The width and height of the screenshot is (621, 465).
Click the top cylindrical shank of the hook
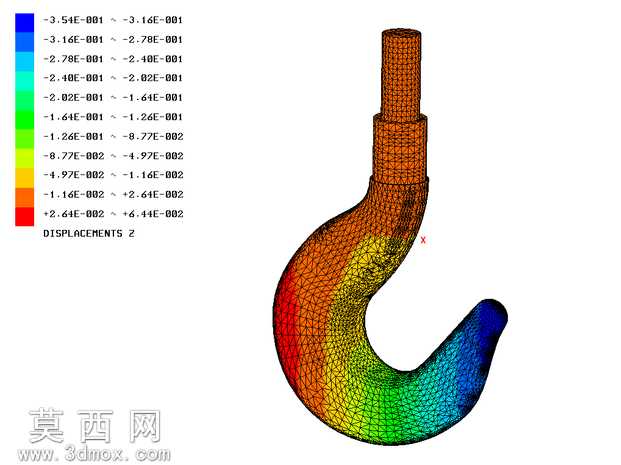(401, 73)
